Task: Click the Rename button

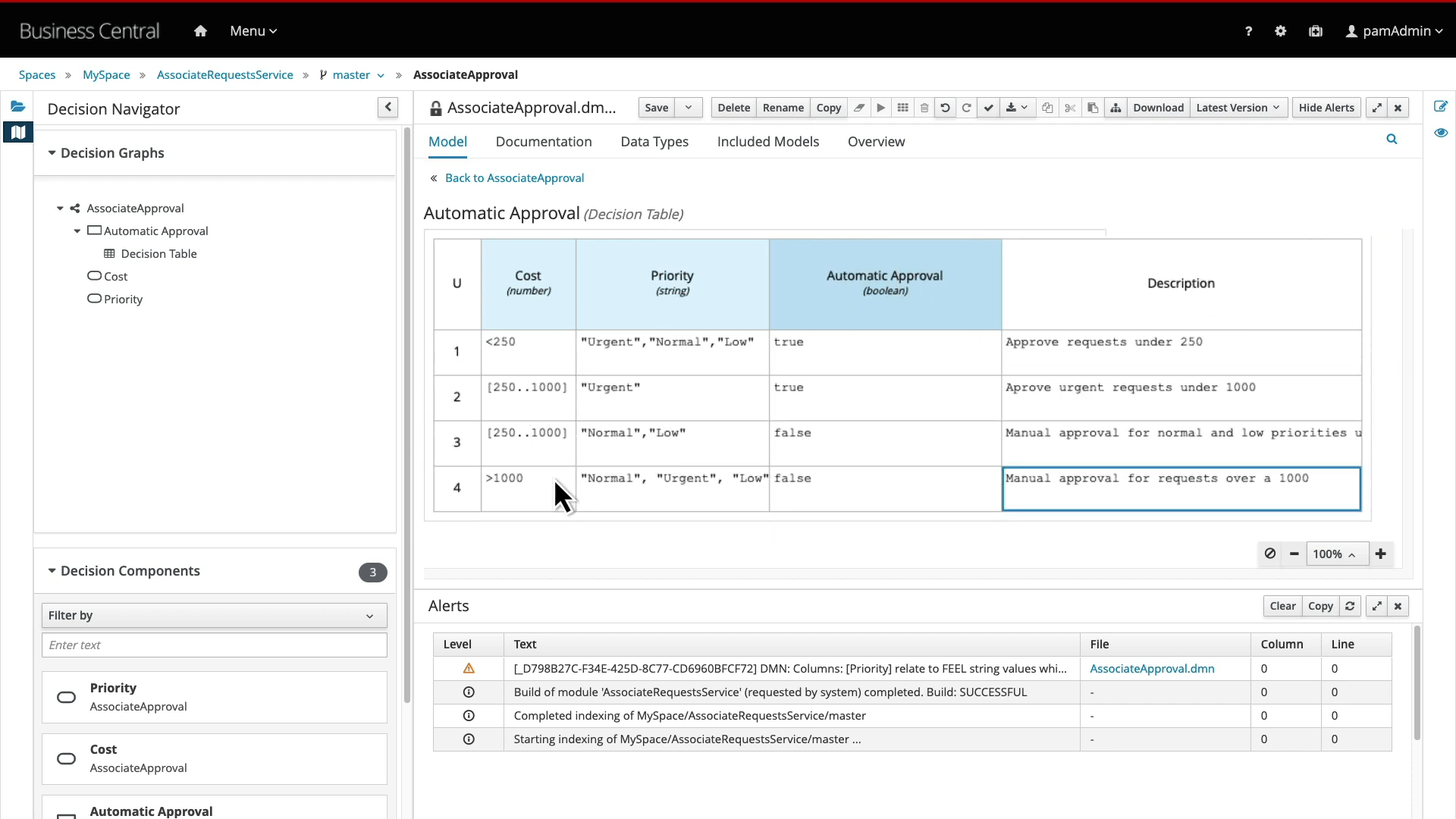Action: pos(783,108)
